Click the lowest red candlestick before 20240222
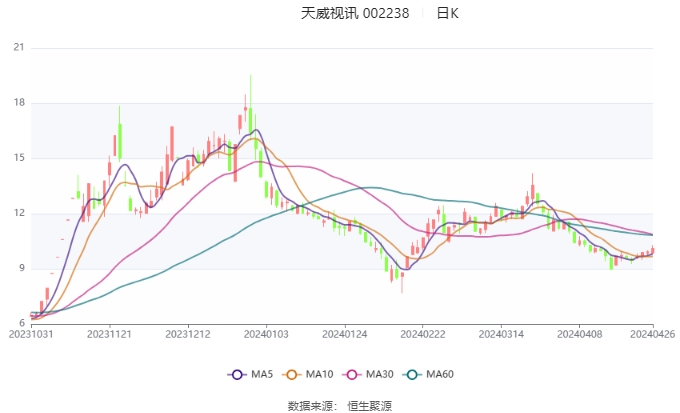 (402, 282)
